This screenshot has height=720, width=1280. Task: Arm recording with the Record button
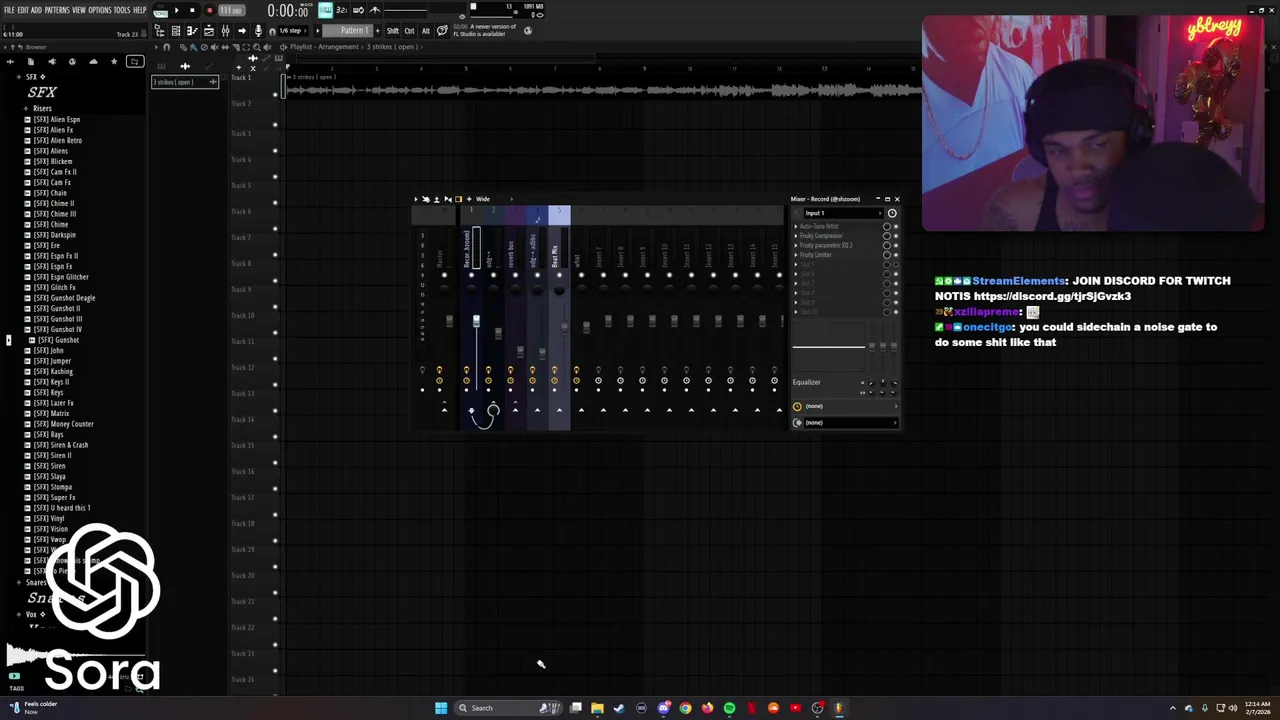tap(209, 10)
